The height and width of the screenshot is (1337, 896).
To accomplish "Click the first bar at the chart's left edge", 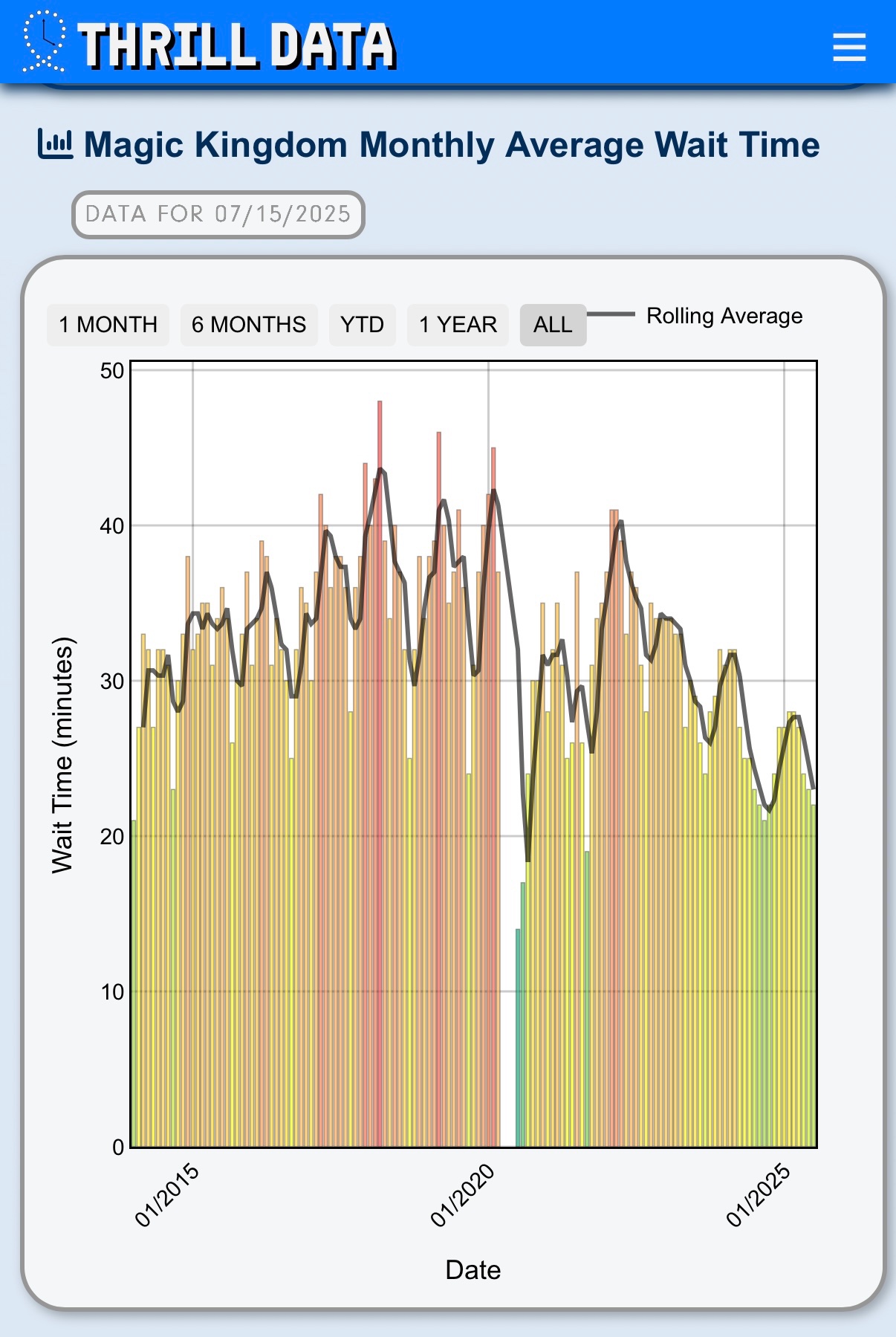I will click(134, 983).
